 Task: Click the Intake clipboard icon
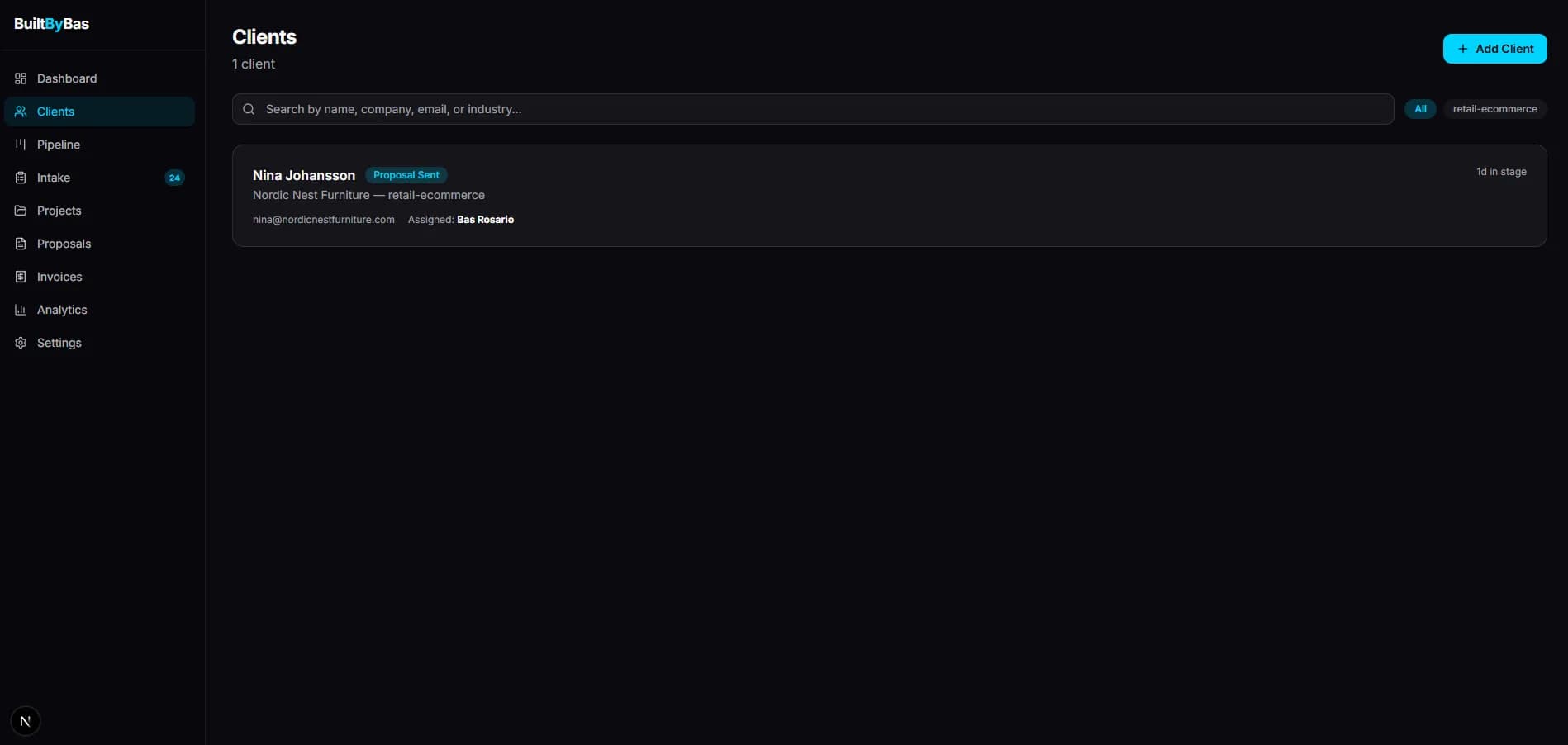point(21,178)
